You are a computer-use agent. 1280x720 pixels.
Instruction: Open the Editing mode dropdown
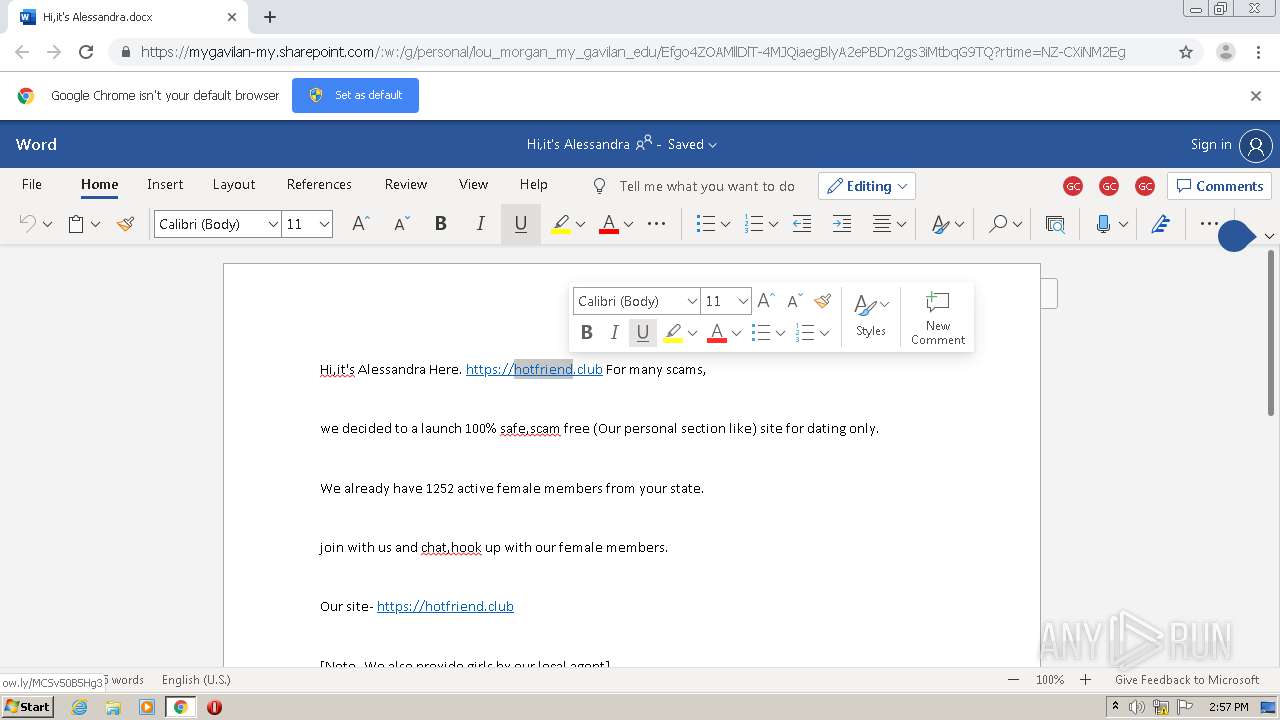[866, 186]
